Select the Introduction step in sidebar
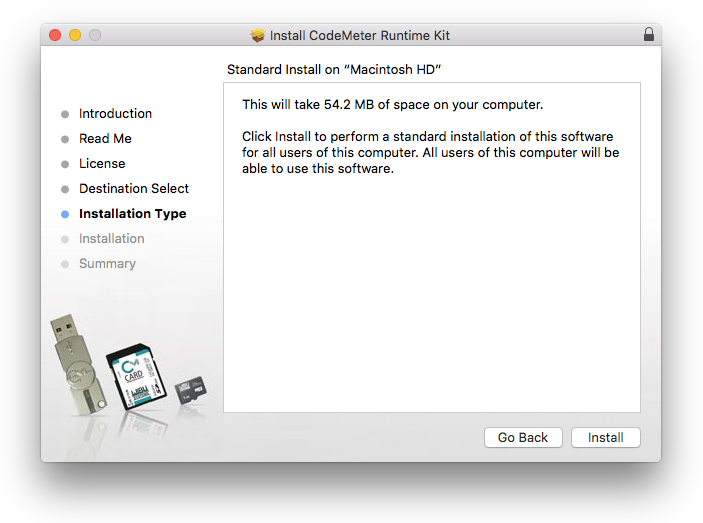Viewport: 703px width, 523px height. (x=115, y=114)
